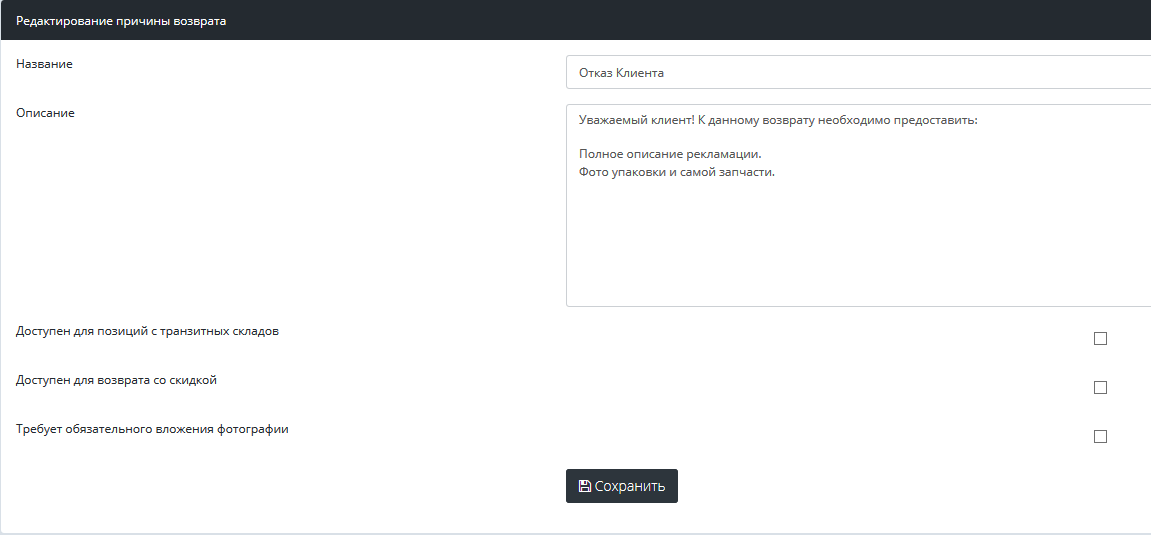Place cursor in 'Полное описание рекламации.' line
This screenshot has height=535, width=1151.
click(670, 155)
